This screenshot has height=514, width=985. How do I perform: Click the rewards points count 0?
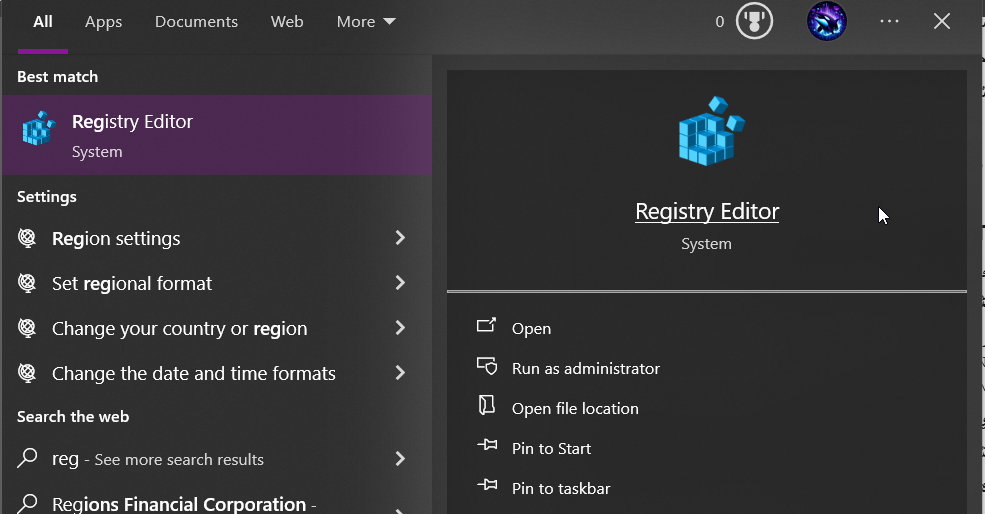click(720, 21)
